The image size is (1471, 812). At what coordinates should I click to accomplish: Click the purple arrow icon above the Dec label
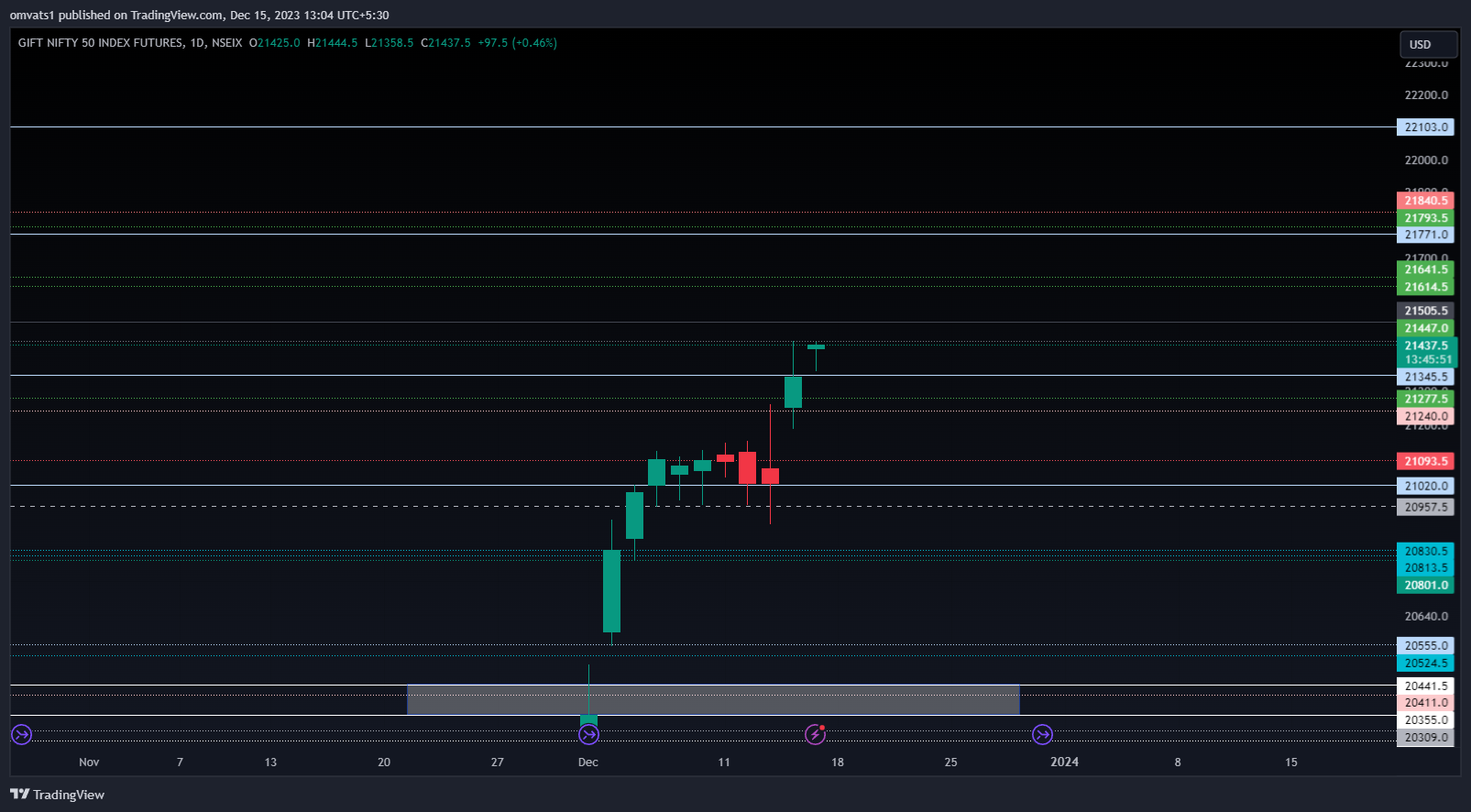pyautogui.click(x=588, y=734)
